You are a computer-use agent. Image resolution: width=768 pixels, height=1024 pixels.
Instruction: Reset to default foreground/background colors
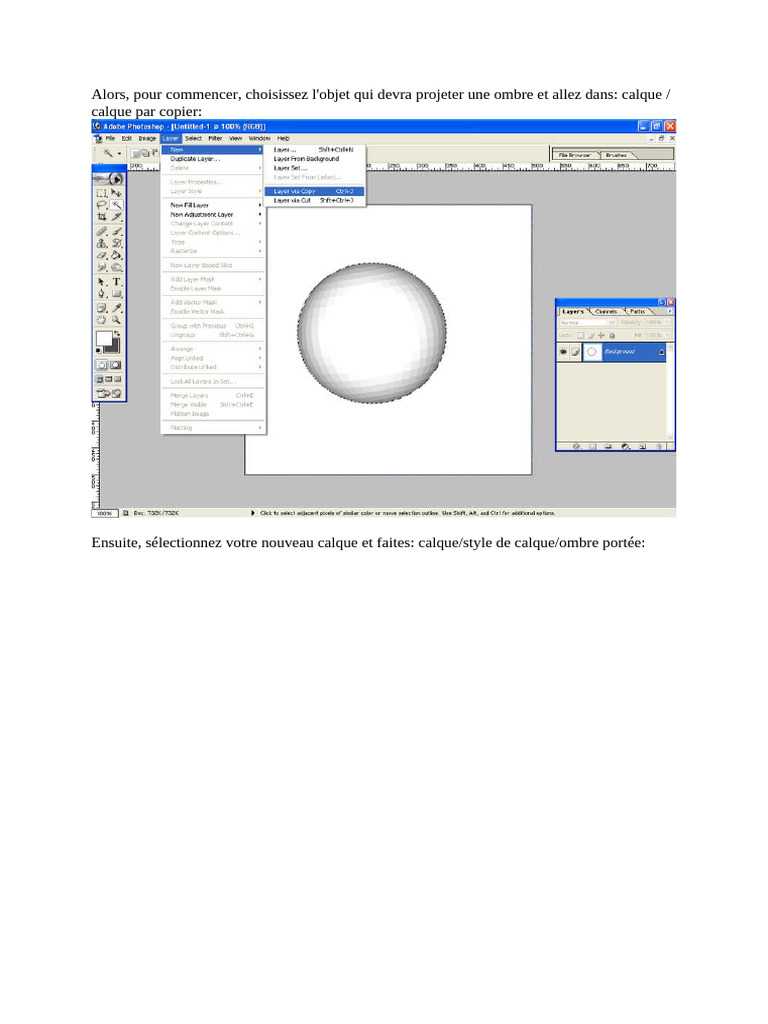pos(98,351)
